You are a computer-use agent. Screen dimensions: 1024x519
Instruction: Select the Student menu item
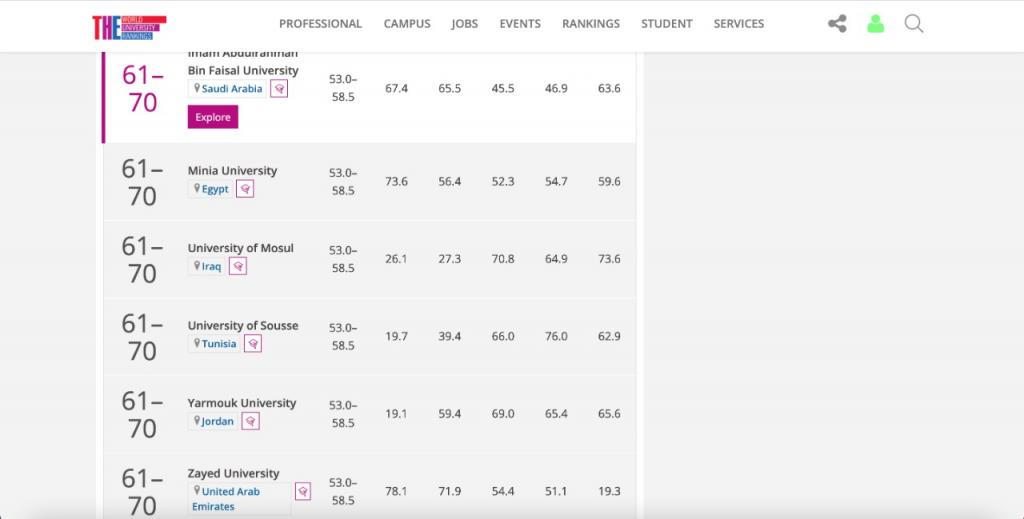click(x=666, y=24)
